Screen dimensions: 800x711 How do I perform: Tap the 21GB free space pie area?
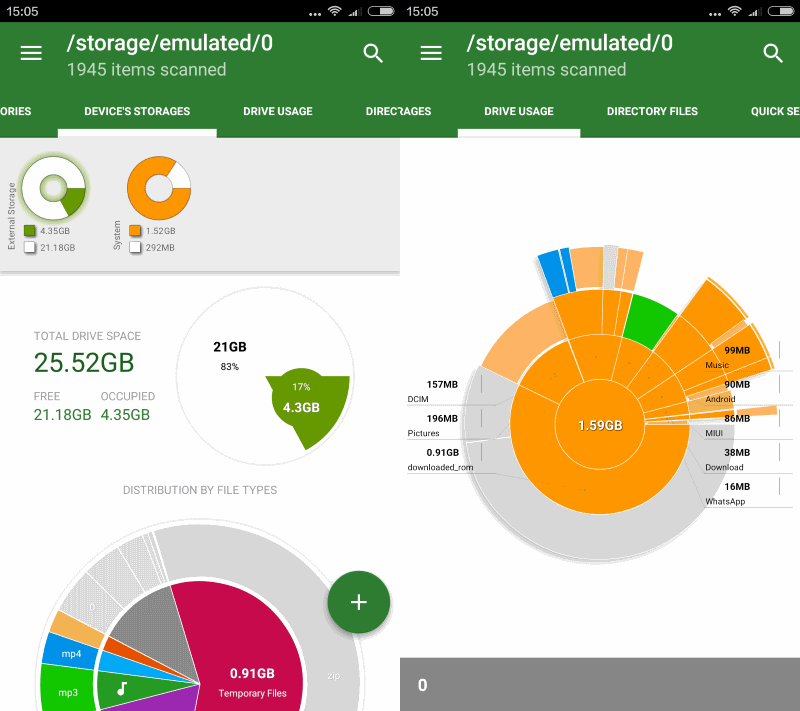[x=230, y=356]
